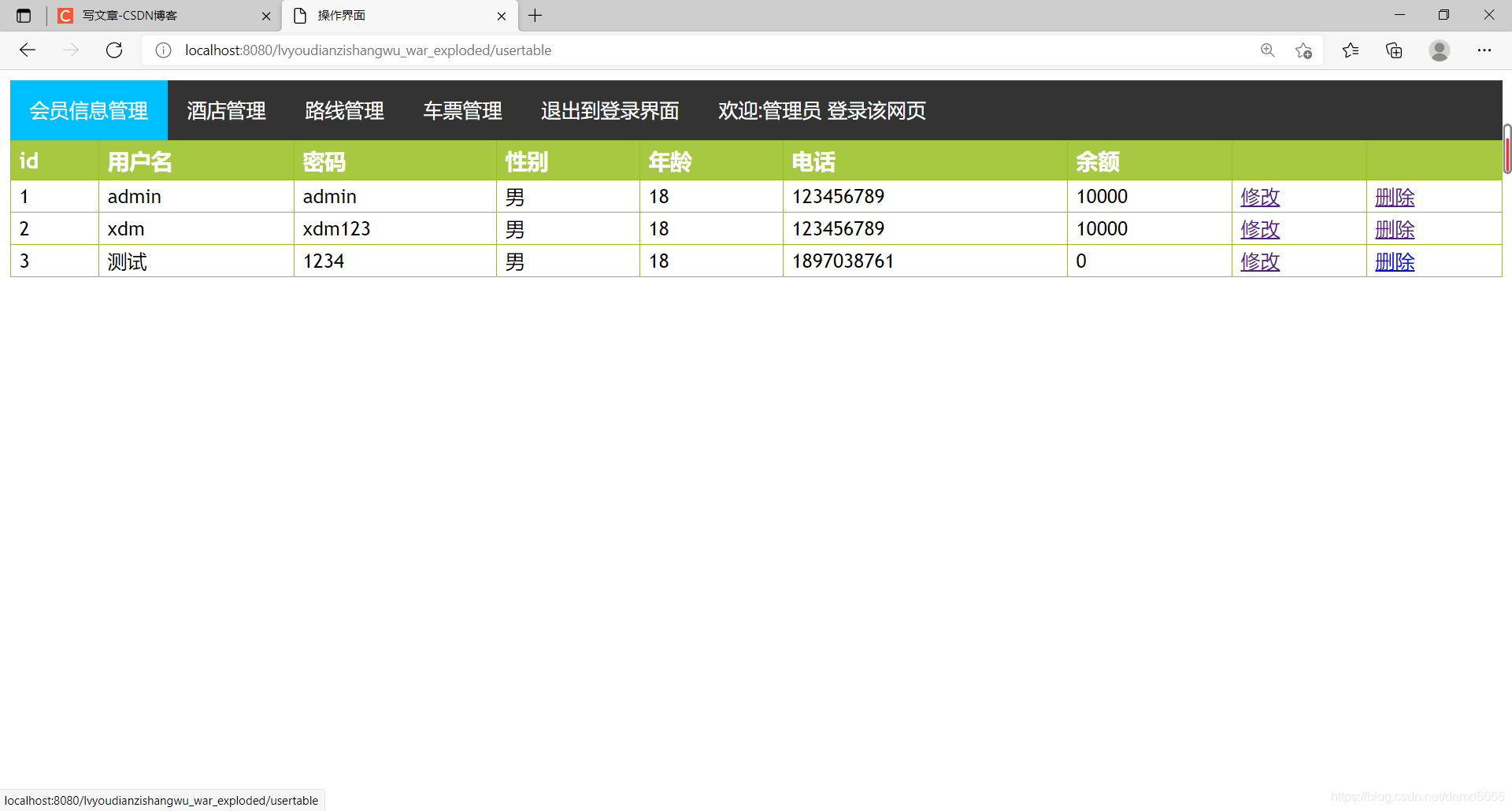Viewport: 1512px width, 811px height.
Task: Click the page vertical scrollbar thumb
Action: coord(1507,149)
